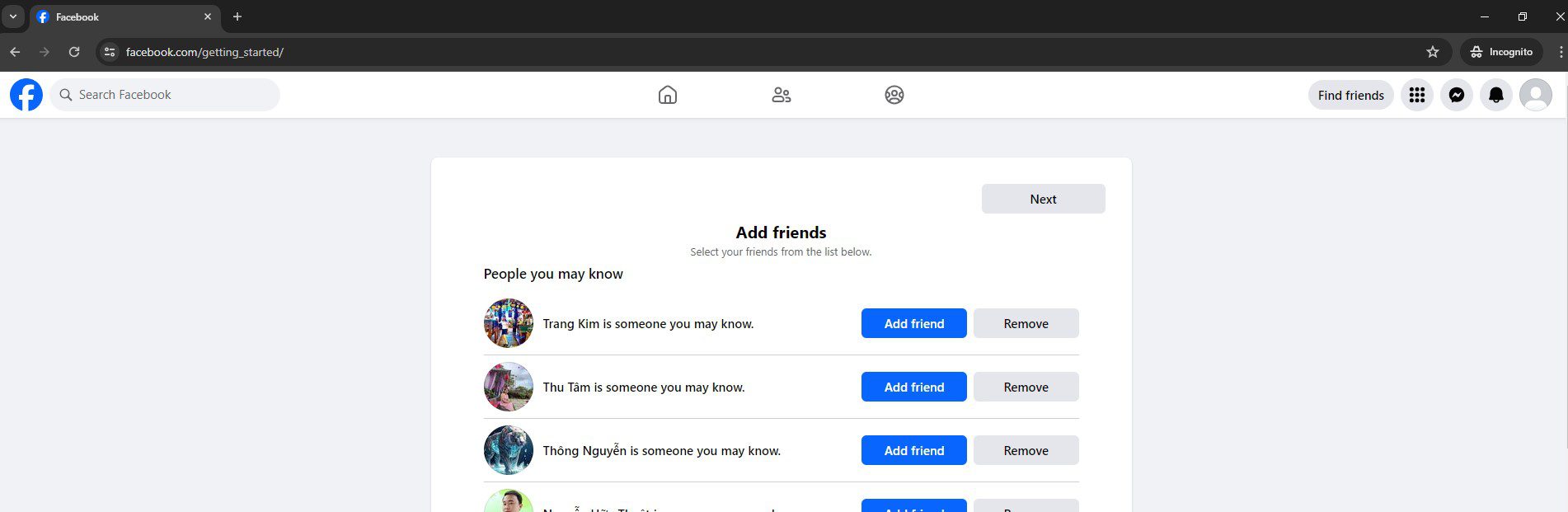Open a new browser tab
Viewport: 1568px width, 512px height.
[x=237, y=16]
